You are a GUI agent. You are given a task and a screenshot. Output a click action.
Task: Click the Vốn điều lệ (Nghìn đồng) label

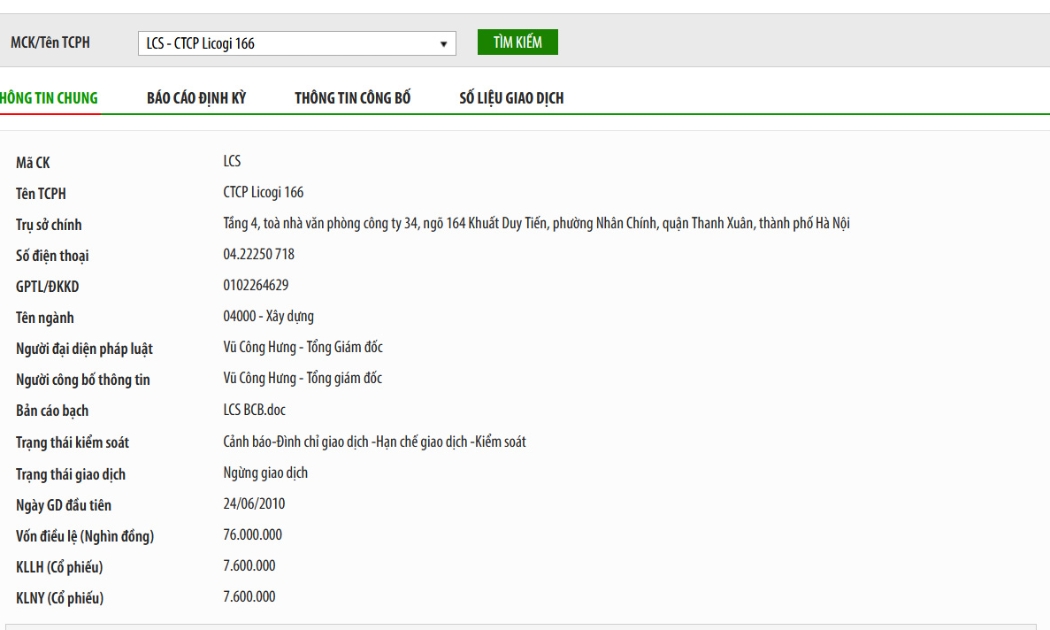(x=85, y=536)
